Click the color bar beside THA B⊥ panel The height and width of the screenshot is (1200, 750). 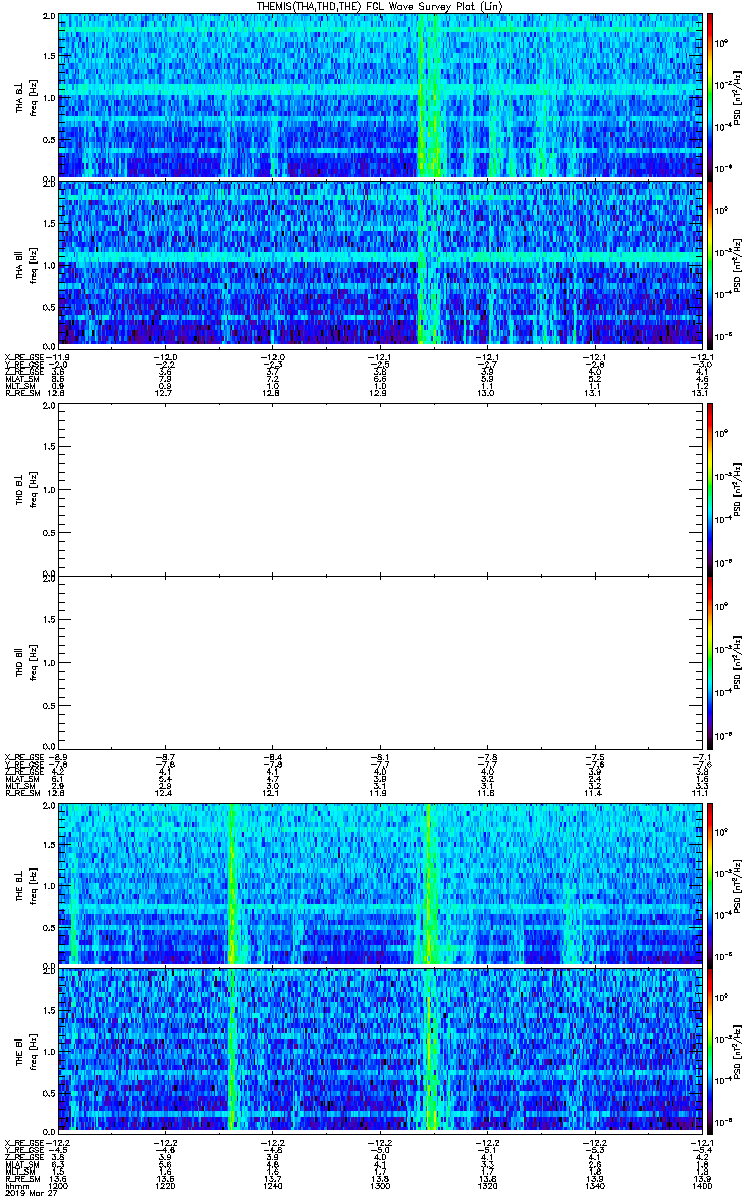[x=710, y=95]
